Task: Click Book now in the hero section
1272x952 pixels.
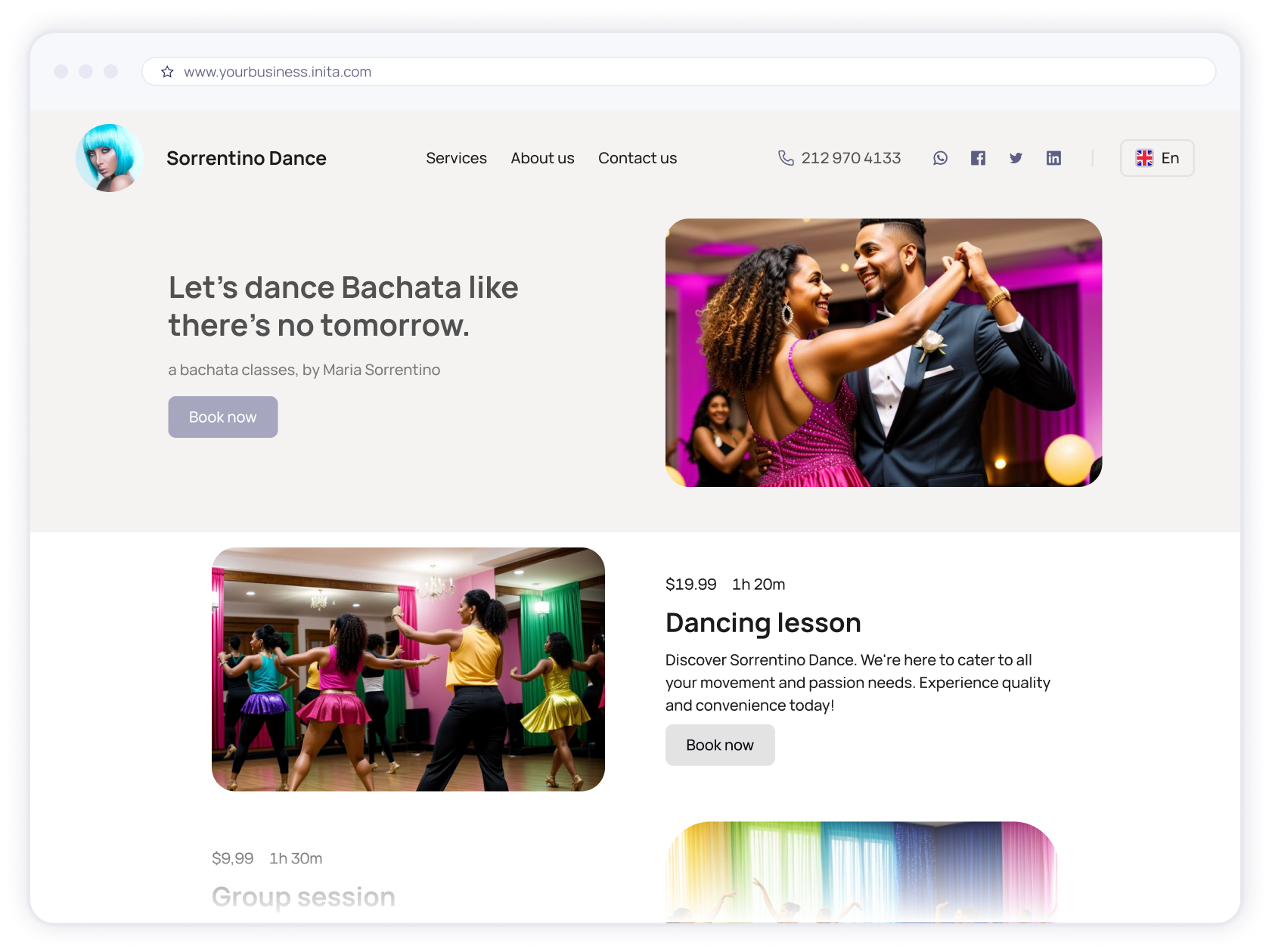Action: pyautogui.click(x=222, y=417)
